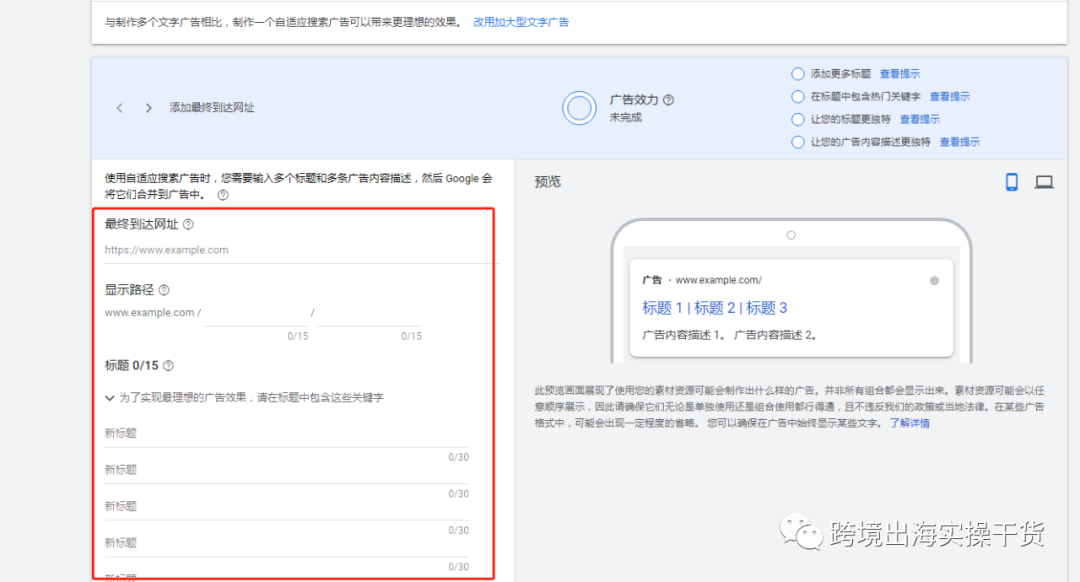Focus the first 新标题 headline field

click(287, 433)
